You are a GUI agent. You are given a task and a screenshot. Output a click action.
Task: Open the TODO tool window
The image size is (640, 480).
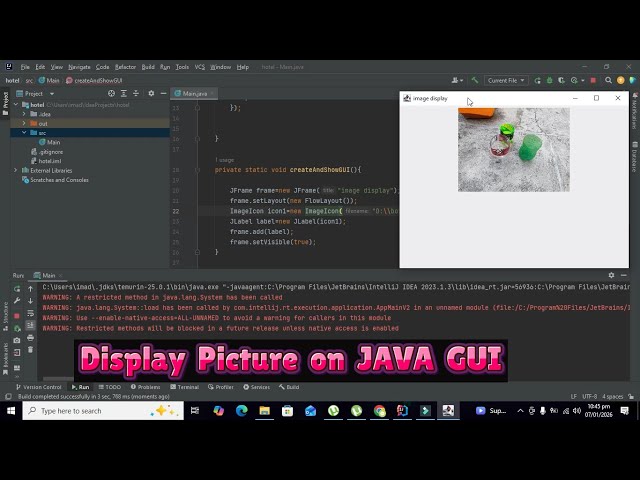click(x=109, y=387)
